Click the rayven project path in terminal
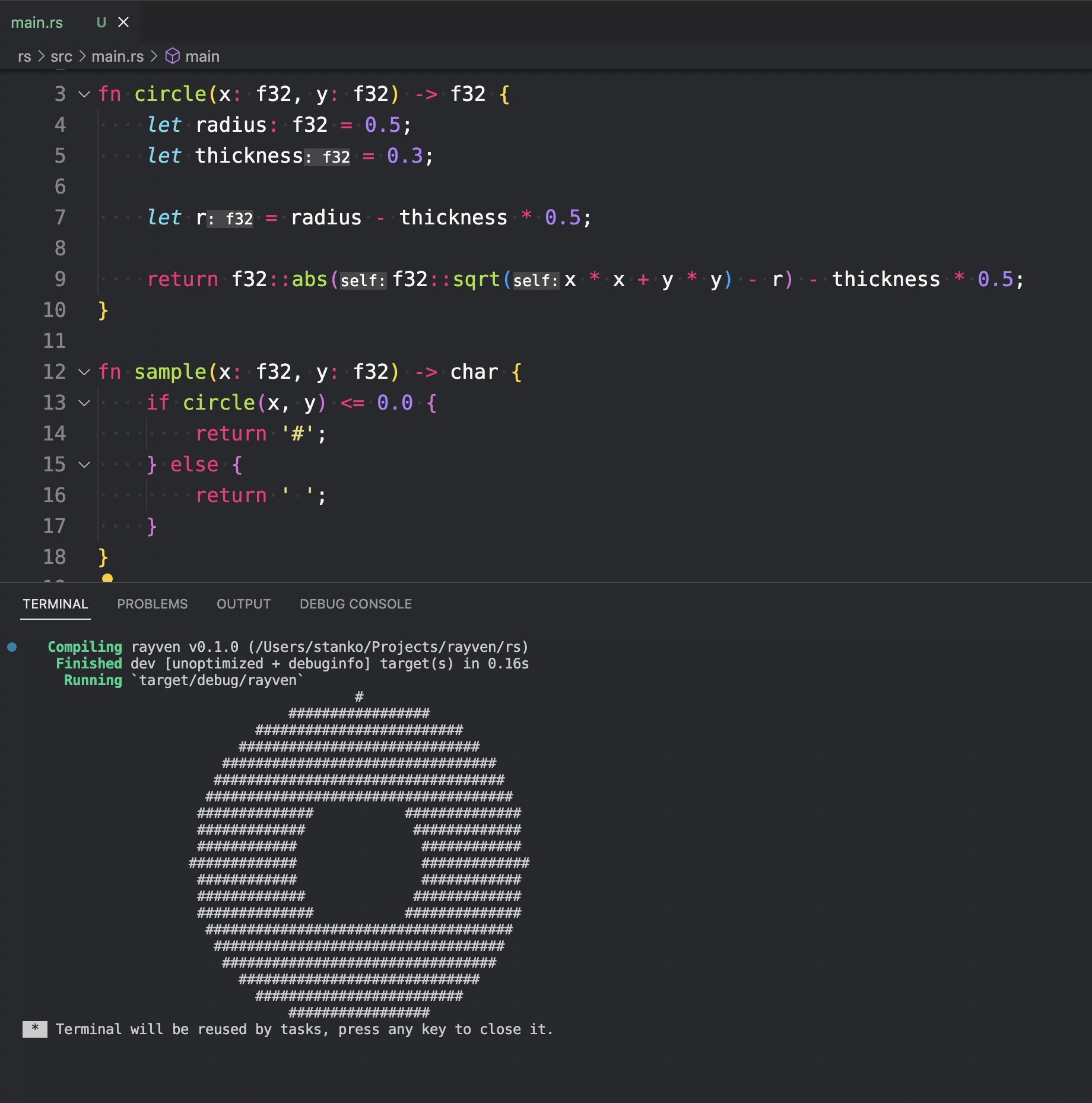The image size is (1092, 1103). pyautogui.click(x=389, y=647)
